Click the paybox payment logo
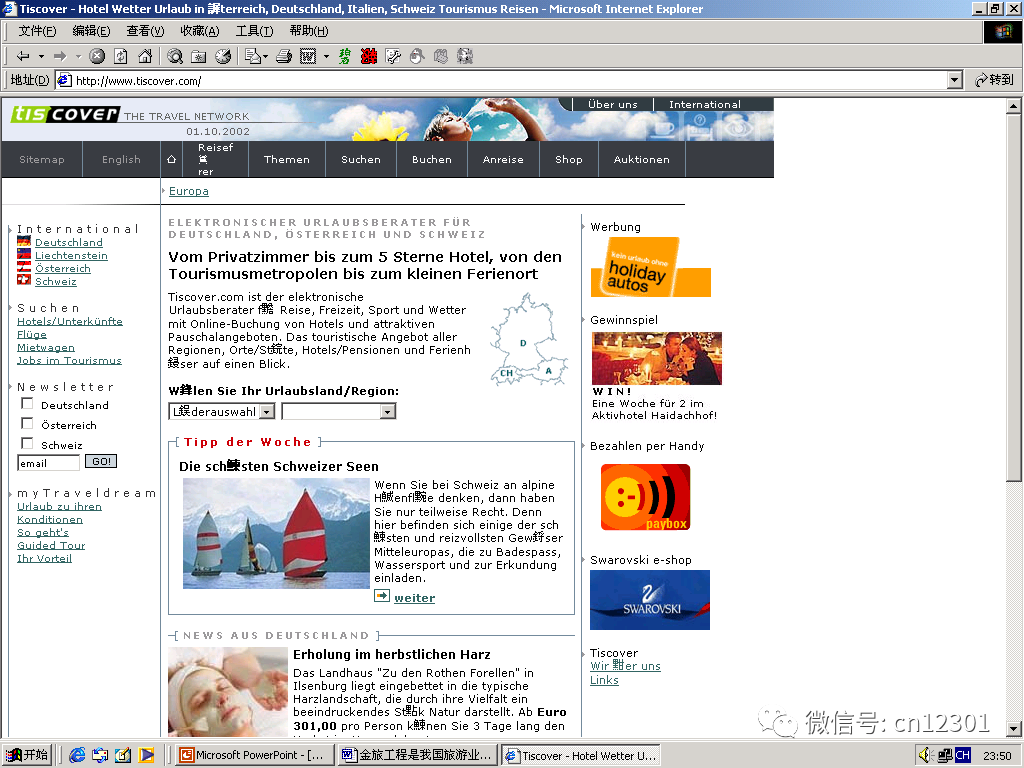This screenshot has width=1024, height=768. coord(645,497)
